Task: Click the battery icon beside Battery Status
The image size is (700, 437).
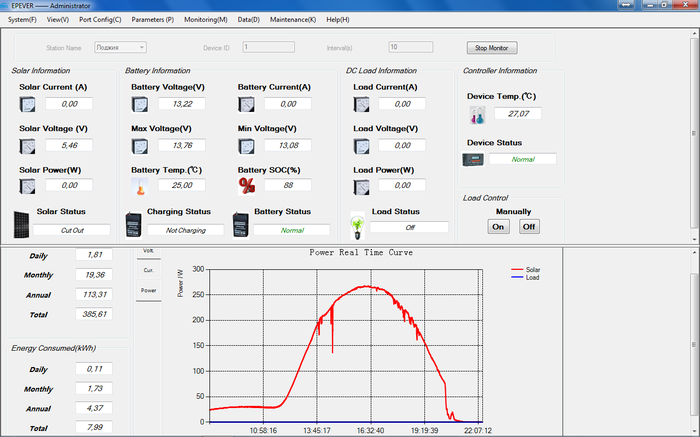Action: click(240, 223)
